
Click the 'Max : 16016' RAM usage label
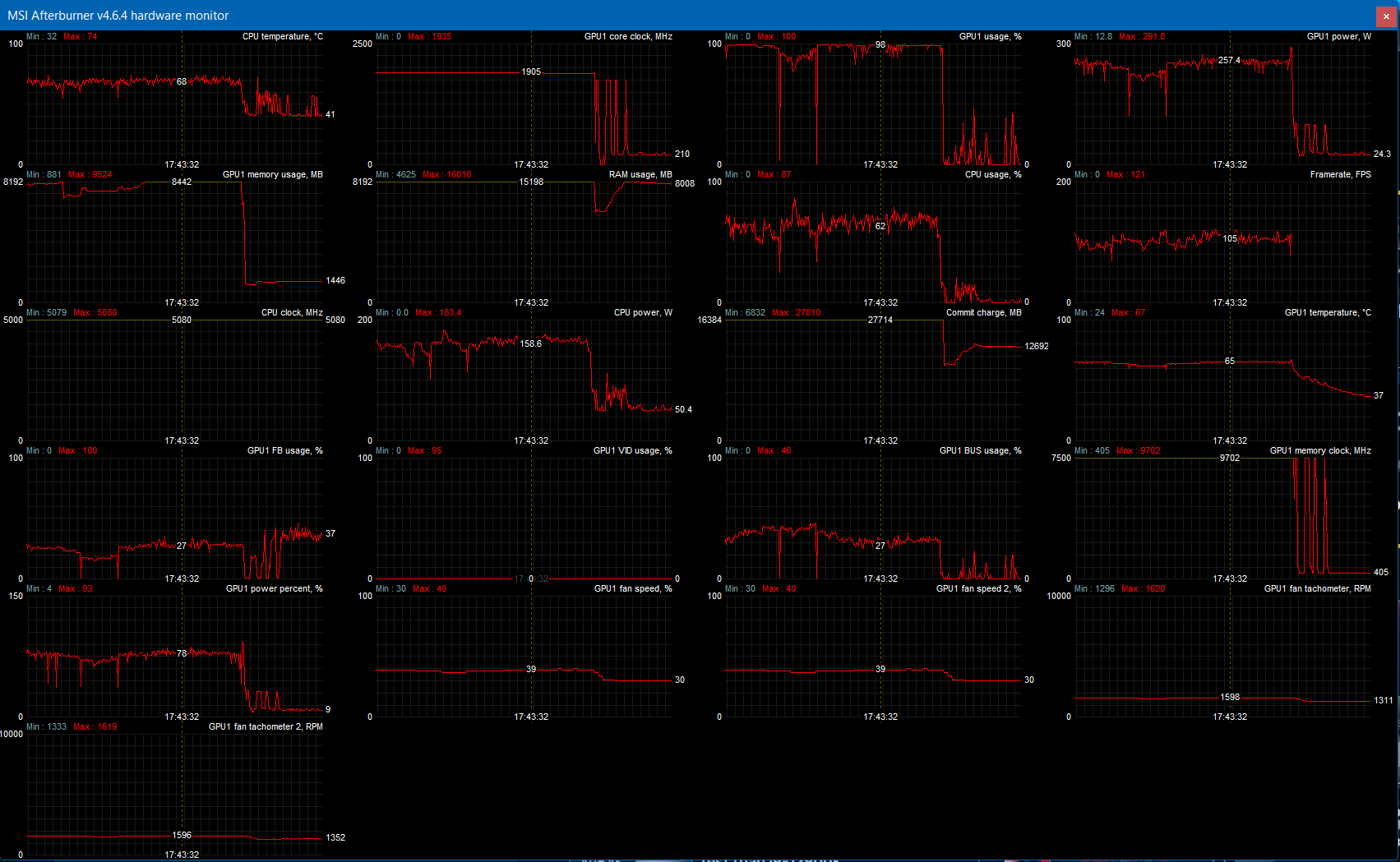(447, 174)
